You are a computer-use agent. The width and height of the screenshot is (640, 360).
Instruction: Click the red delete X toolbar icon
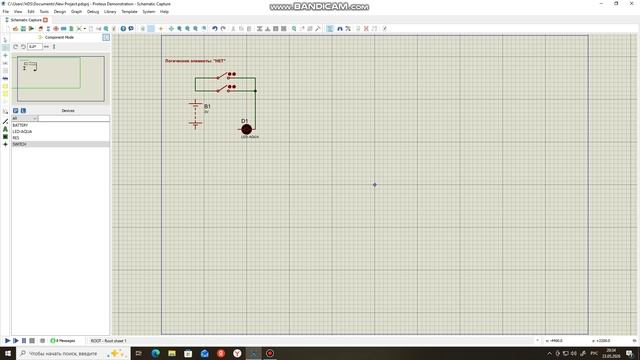366,29
